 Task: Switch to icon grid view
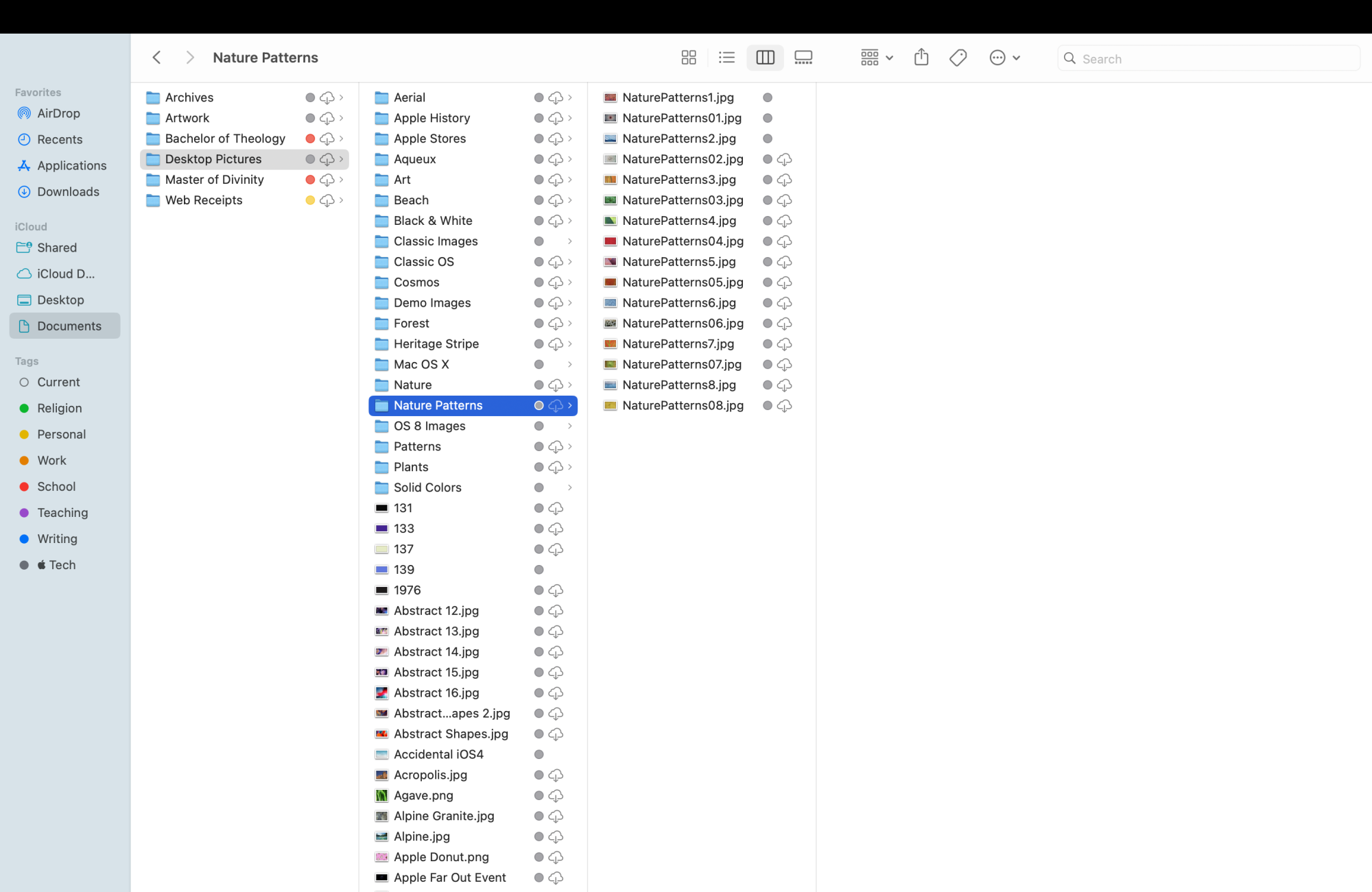coord(689,58)
